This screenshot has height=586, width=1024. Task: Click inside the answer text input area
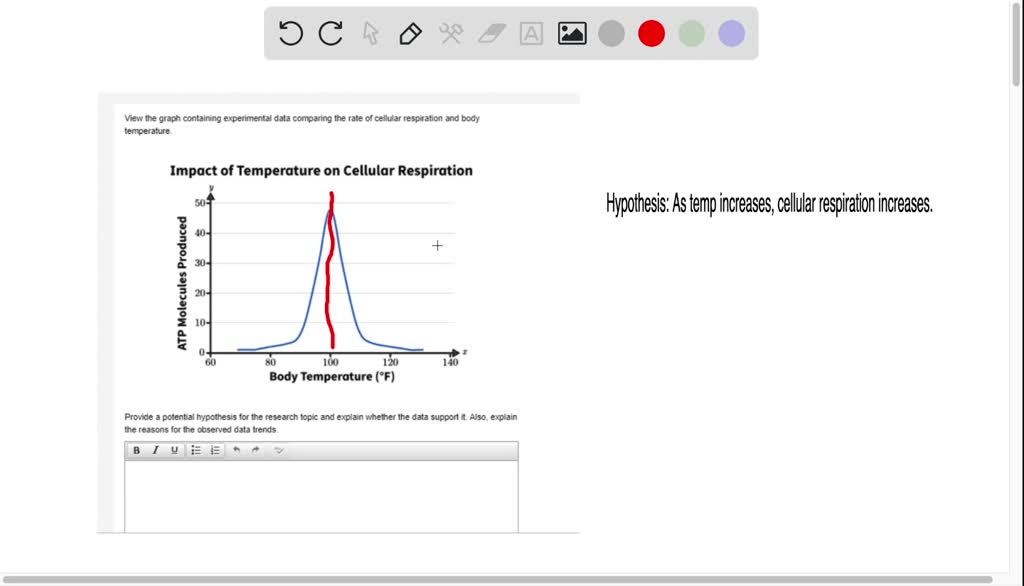(320, 495)
